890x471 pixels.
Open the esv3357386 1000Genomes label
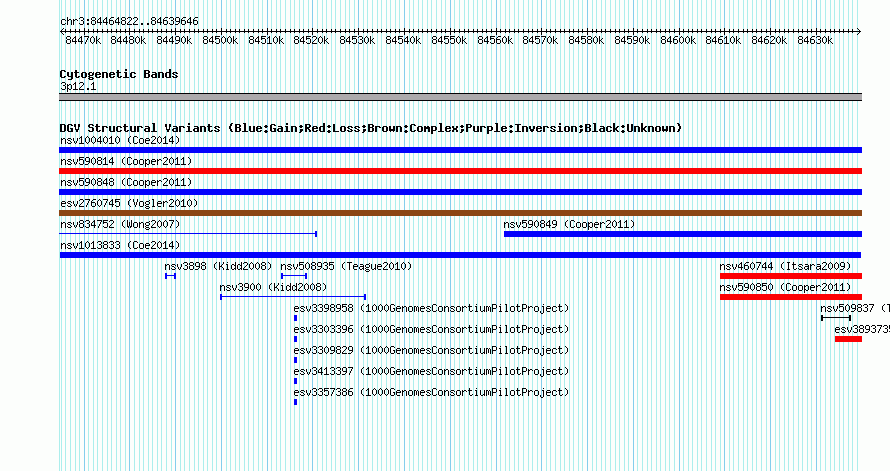point(431,392)
